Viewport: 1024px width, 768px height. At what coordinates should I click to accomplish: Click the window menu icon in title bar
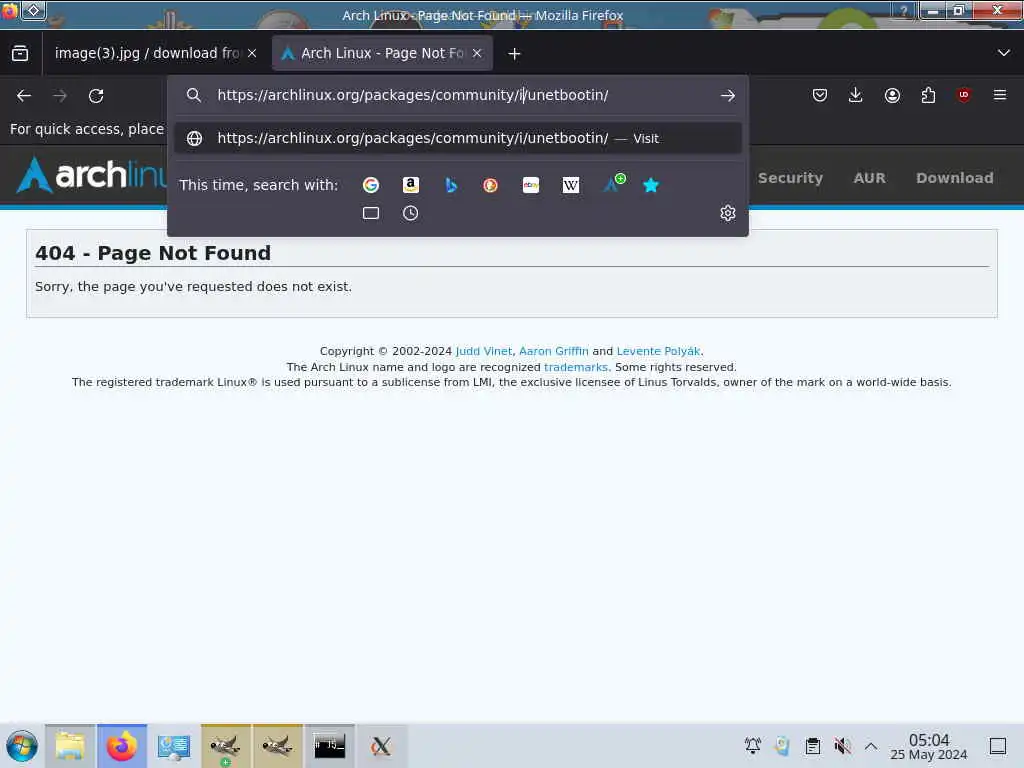tap(9, 10)
